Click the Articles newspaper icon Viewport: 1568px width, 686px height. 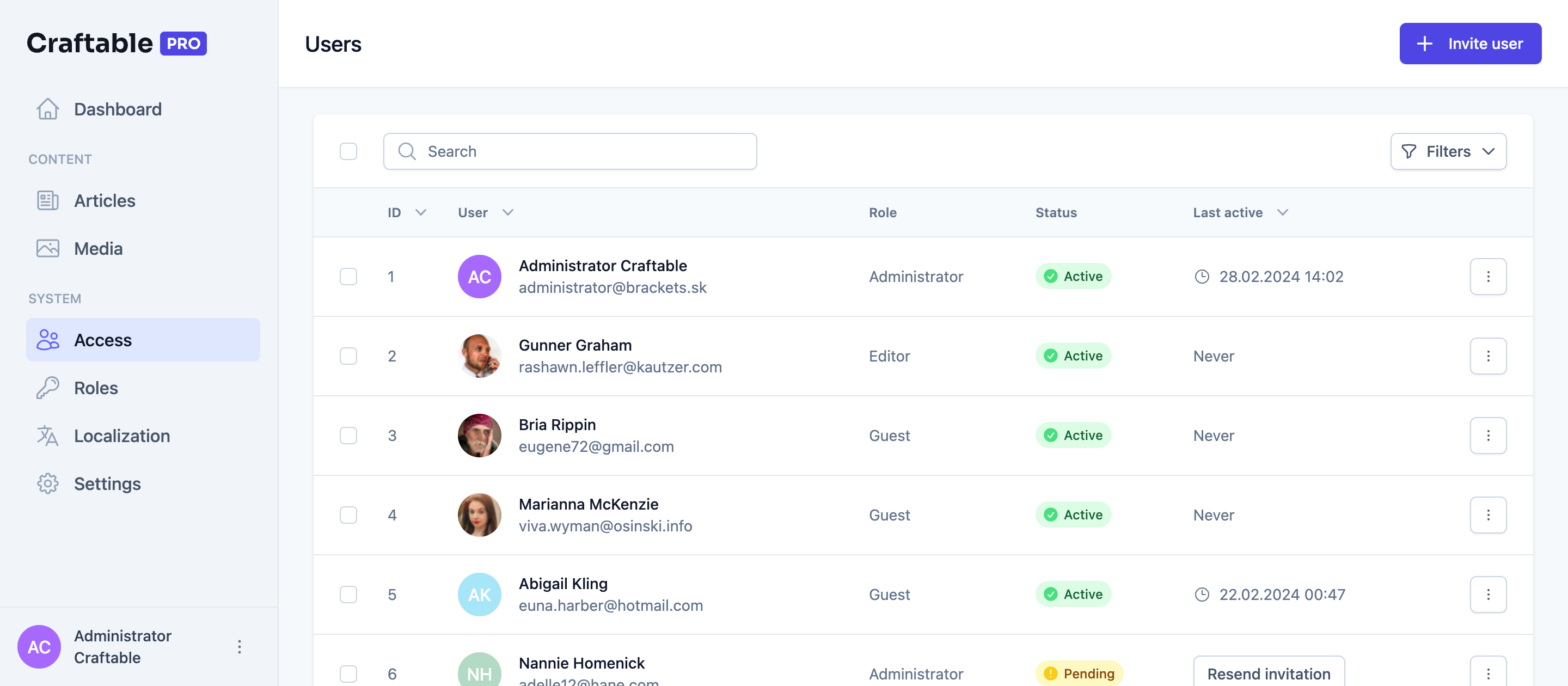(47, 201)
